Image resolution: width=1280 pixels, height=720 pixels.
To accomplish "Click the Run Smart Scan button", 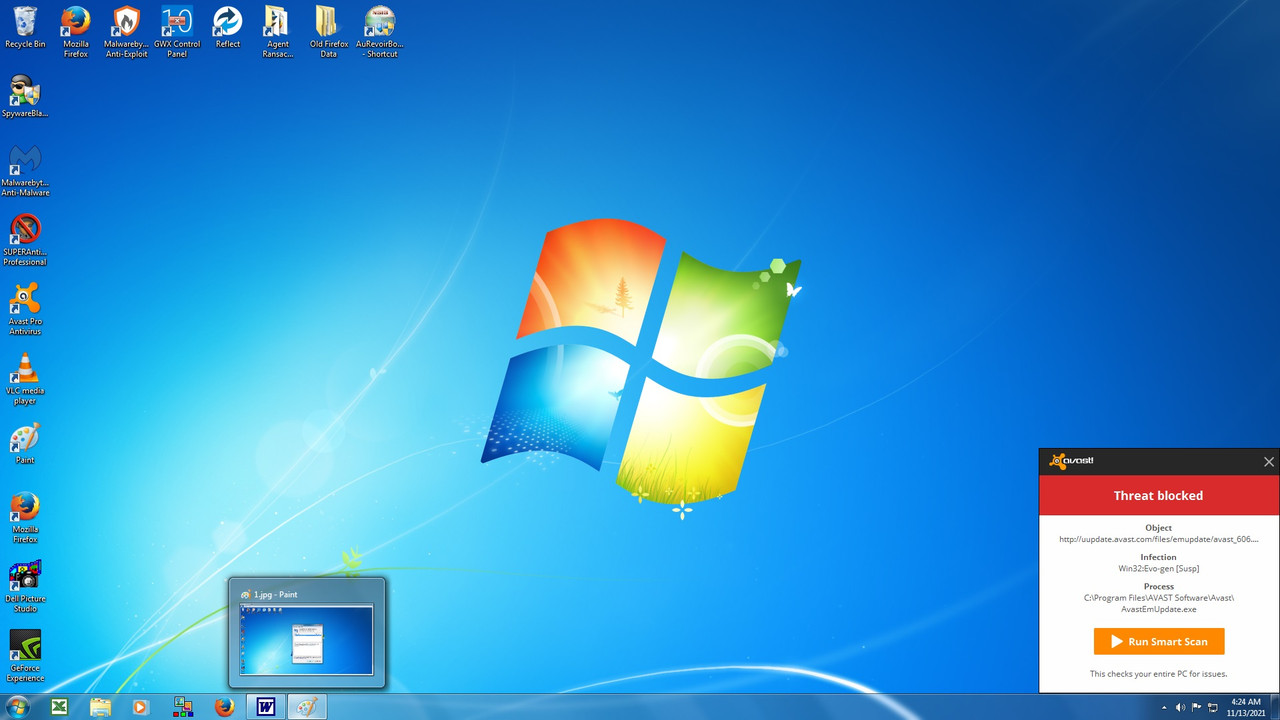I will pos(1159,641).
